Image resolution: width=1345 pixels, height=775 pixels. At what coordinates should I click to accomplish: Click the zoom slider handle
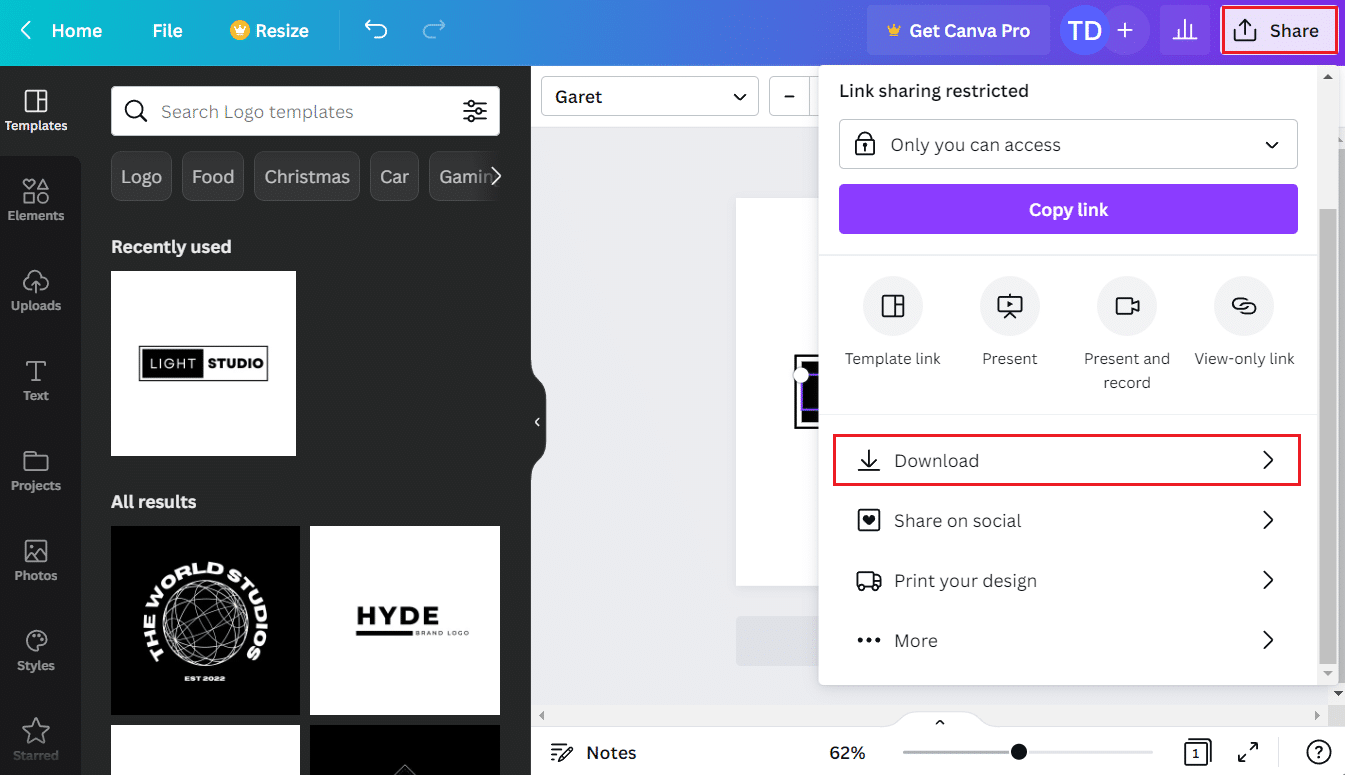pyautogui.click(x=1018, y=752)
